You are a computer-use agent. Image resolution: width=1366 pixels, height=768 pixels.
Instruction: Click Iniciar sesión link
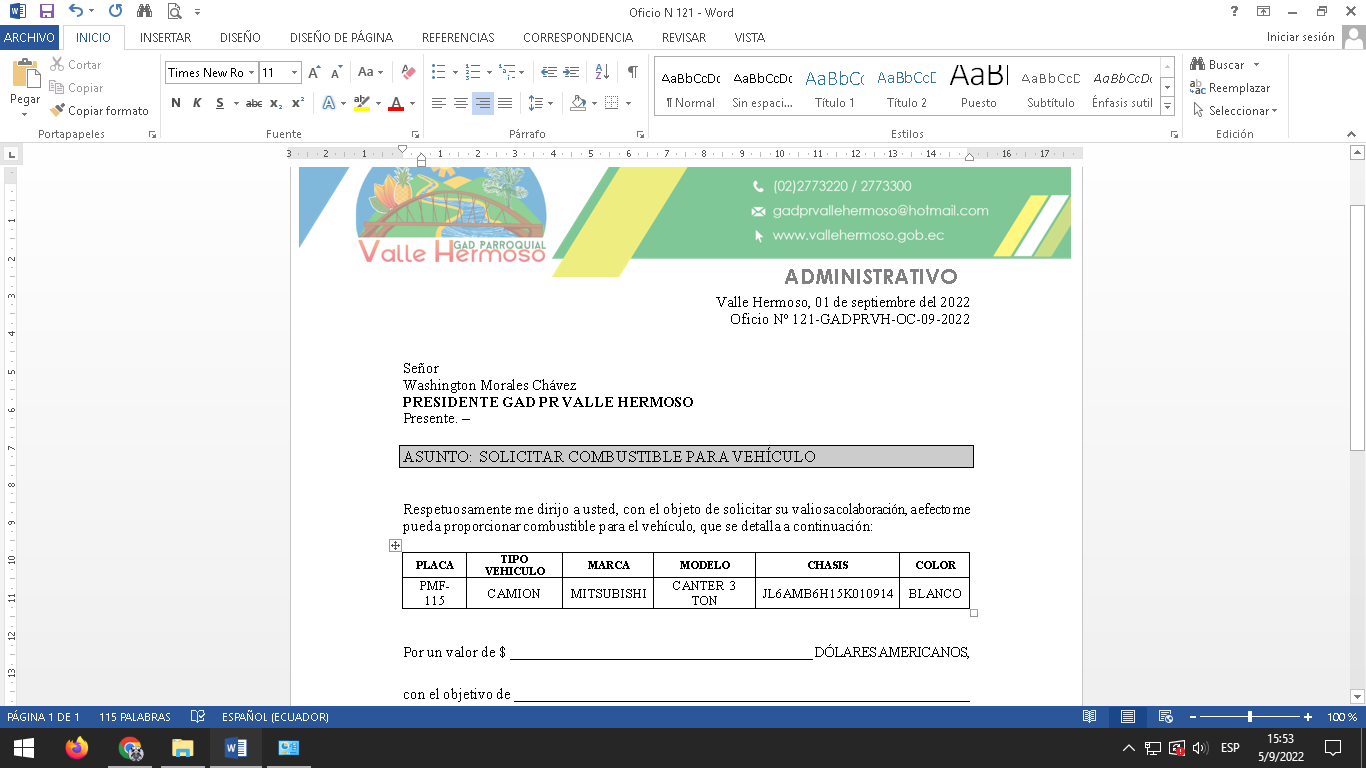1300,37
